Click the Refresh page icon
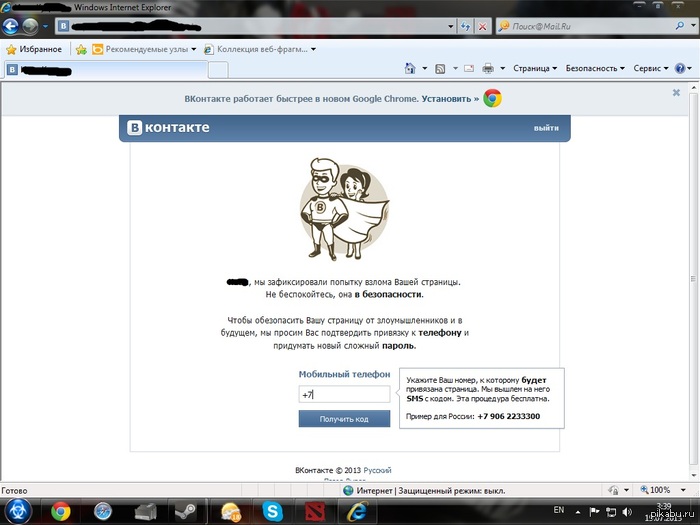 [465, 26]
